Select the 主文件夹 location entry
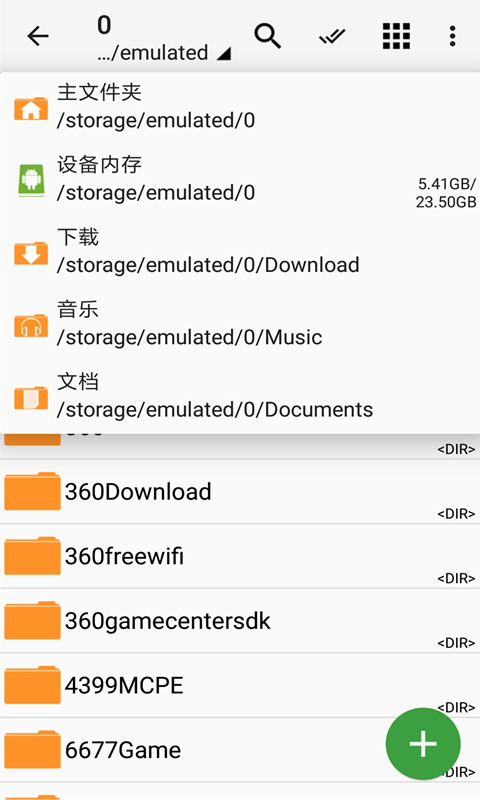 tap(240, 107)
